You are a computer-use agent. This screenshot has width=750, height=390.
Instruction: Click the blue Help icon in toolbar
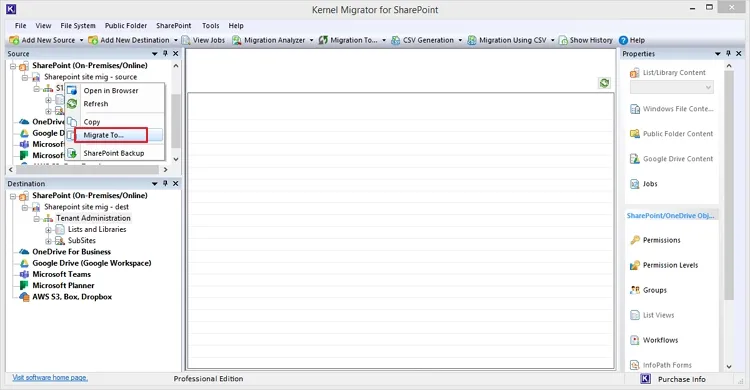623,40
